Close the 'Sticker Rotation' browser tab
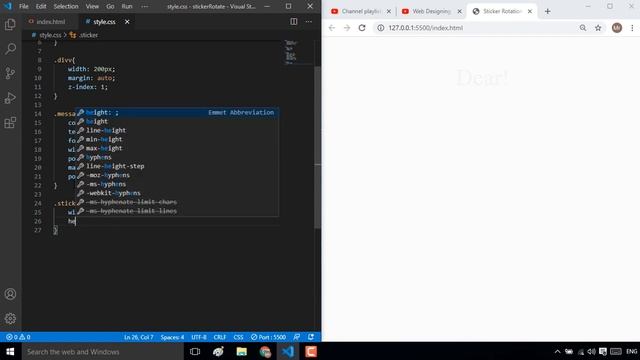Viewport: 640px width, 360px height. 530,11
